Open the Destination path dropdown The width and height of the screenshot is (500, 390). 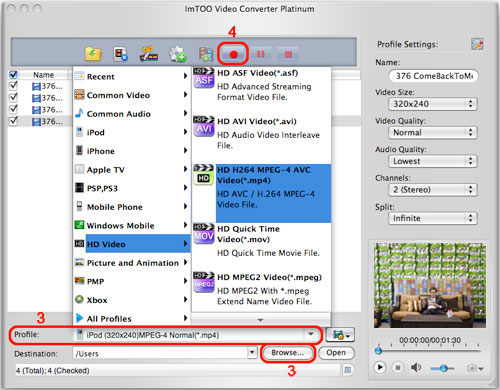click(252, 352)
